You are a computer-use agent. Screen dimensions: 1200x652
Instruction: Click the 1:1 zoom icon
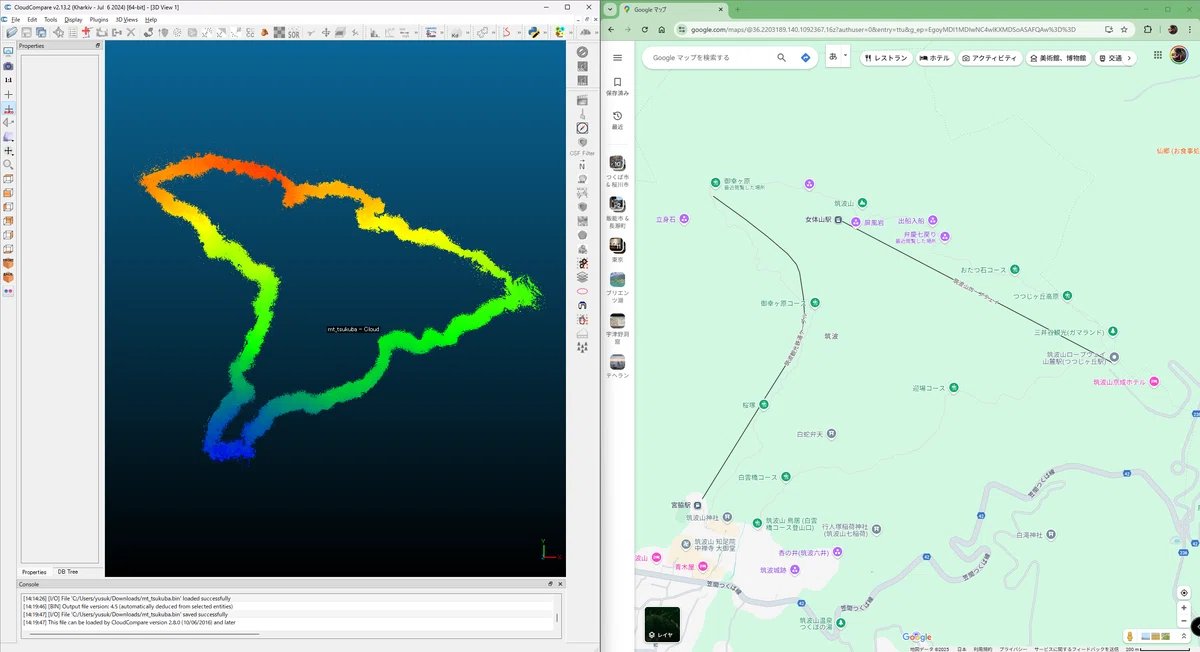(9, 80)
